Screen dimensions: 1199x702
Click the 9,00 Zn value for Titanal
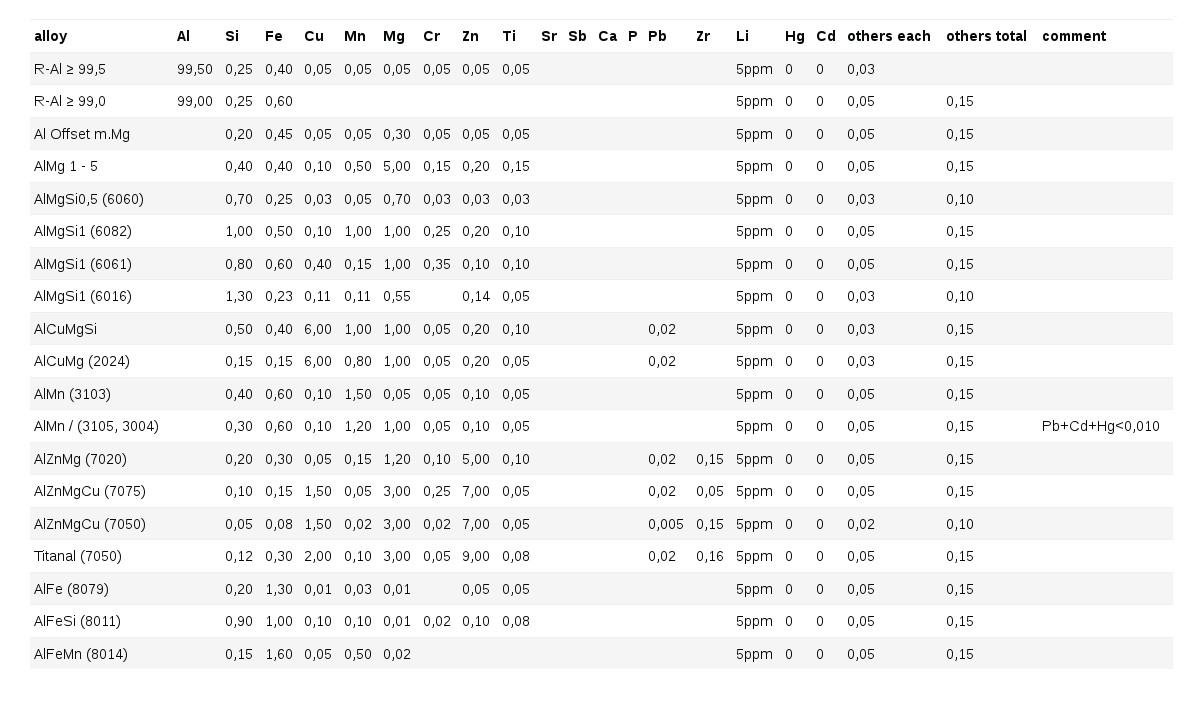click(476, 556)
